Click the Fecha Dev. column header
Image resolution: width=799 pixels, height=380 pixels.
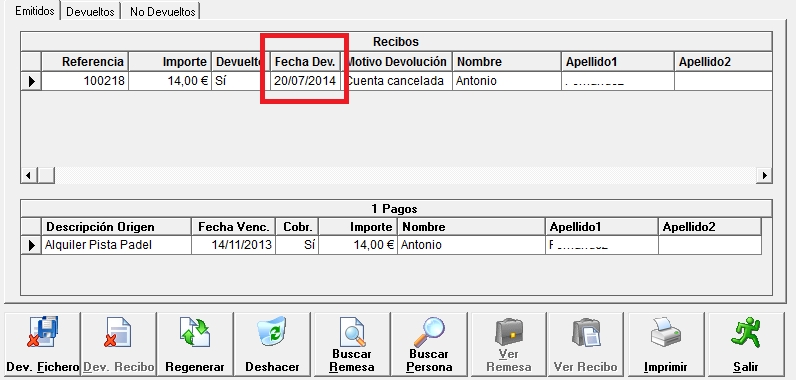click(305, 62)
